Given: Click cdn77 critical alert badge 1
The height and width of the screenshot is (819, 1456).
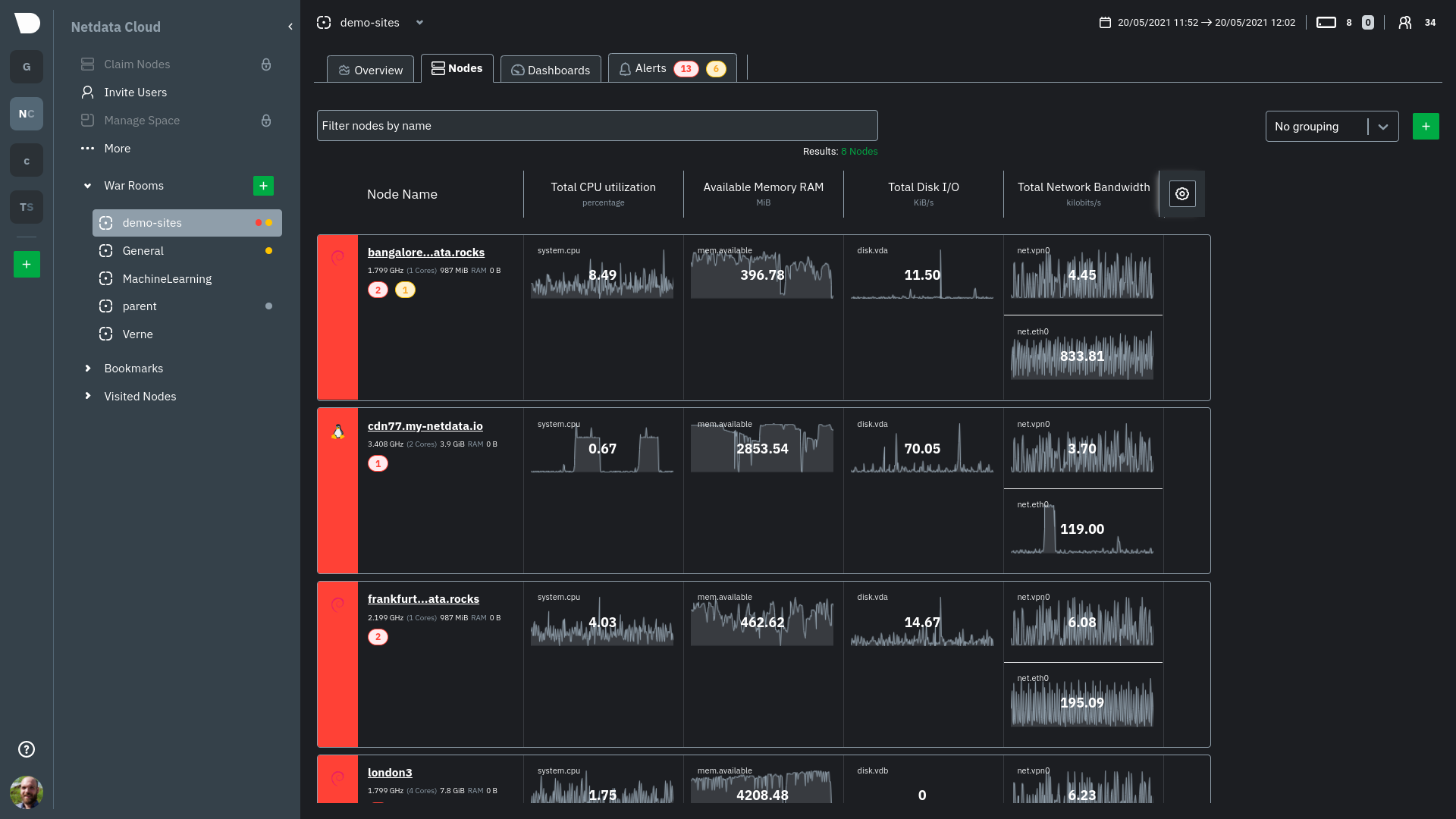Looking at the screenshot, I should click(x=378, y=463).
